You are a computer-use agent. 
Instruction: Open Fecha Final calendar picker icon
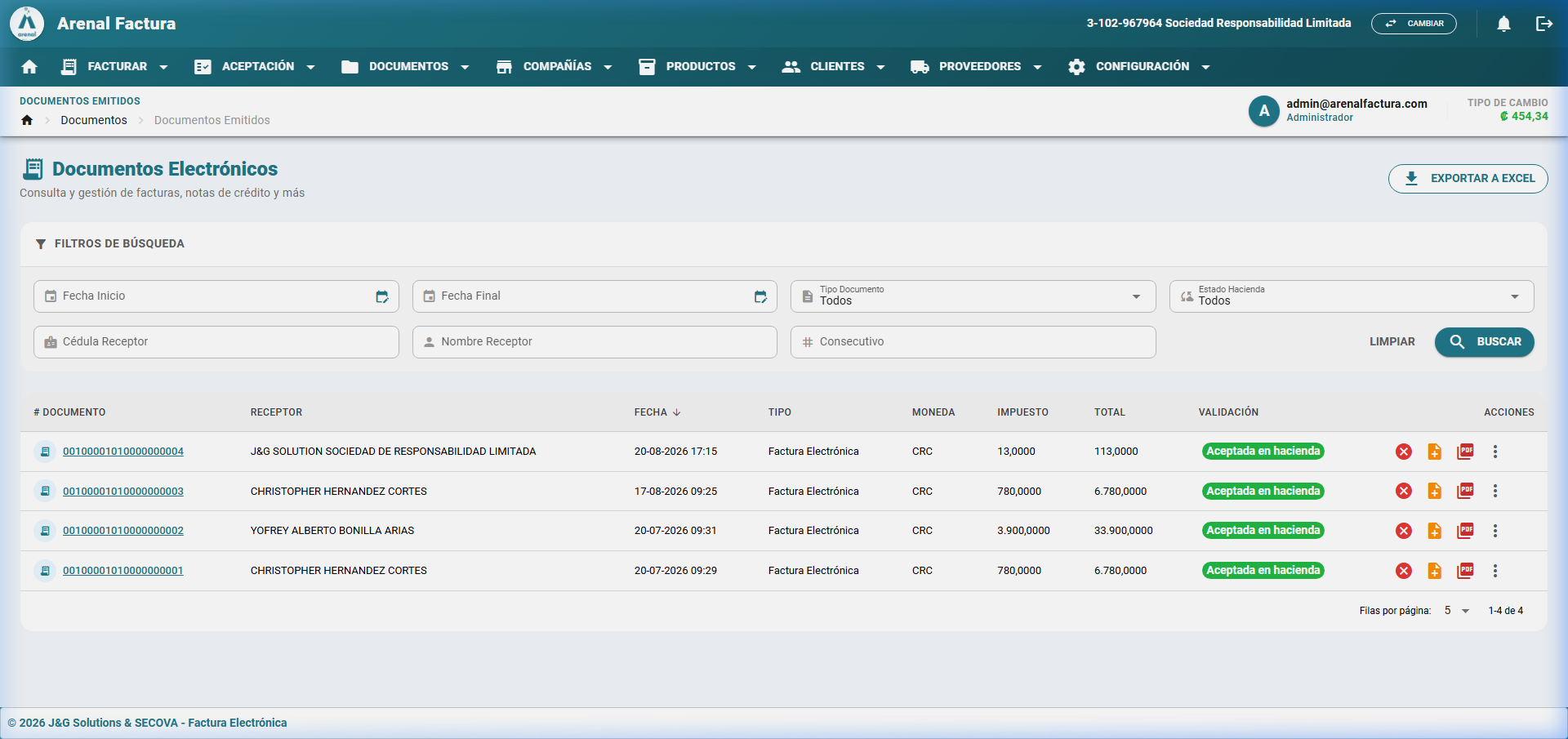pyautogui.click(x=760, y=296)
